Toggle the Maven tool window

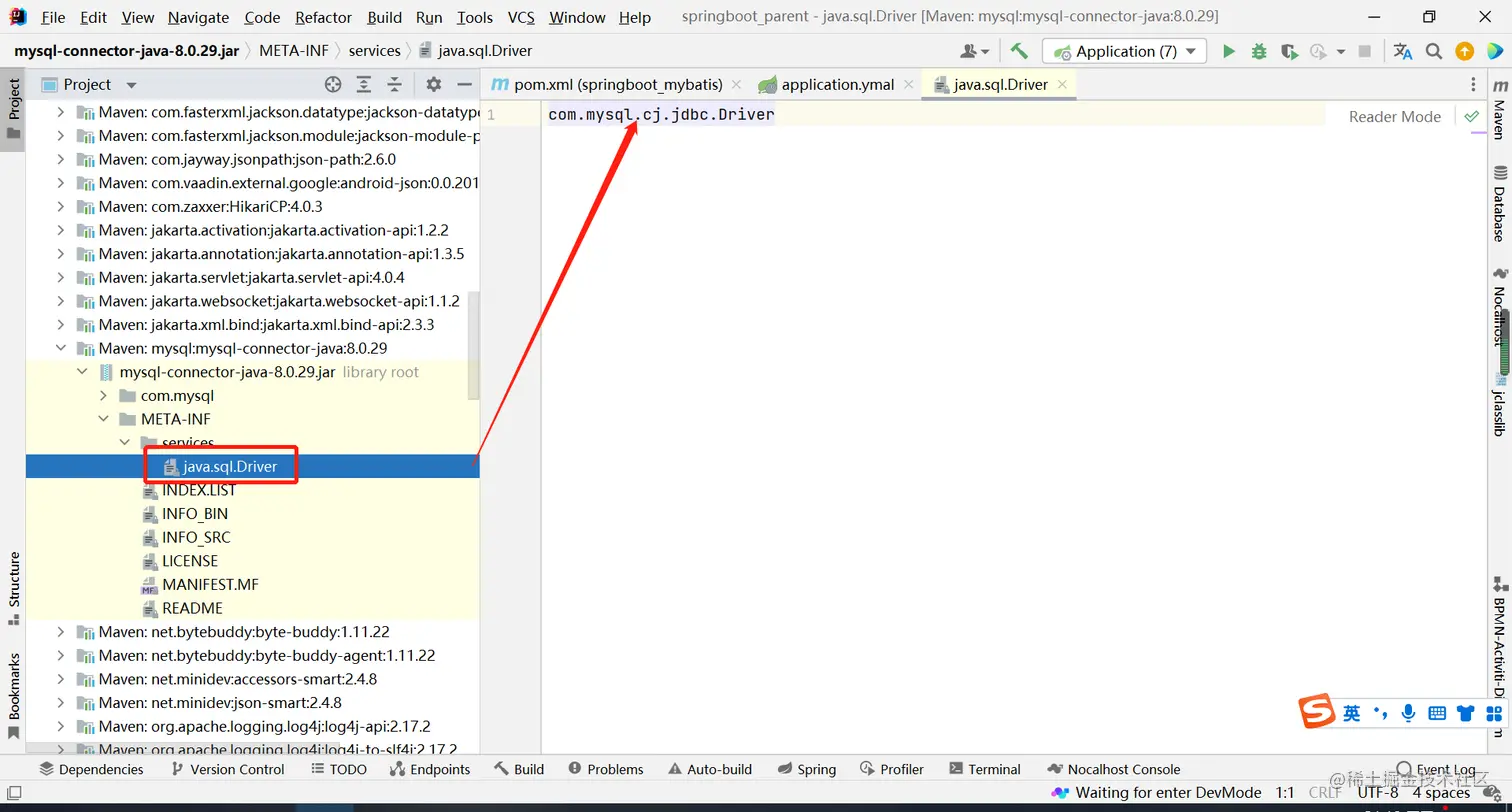point(1500,110)
